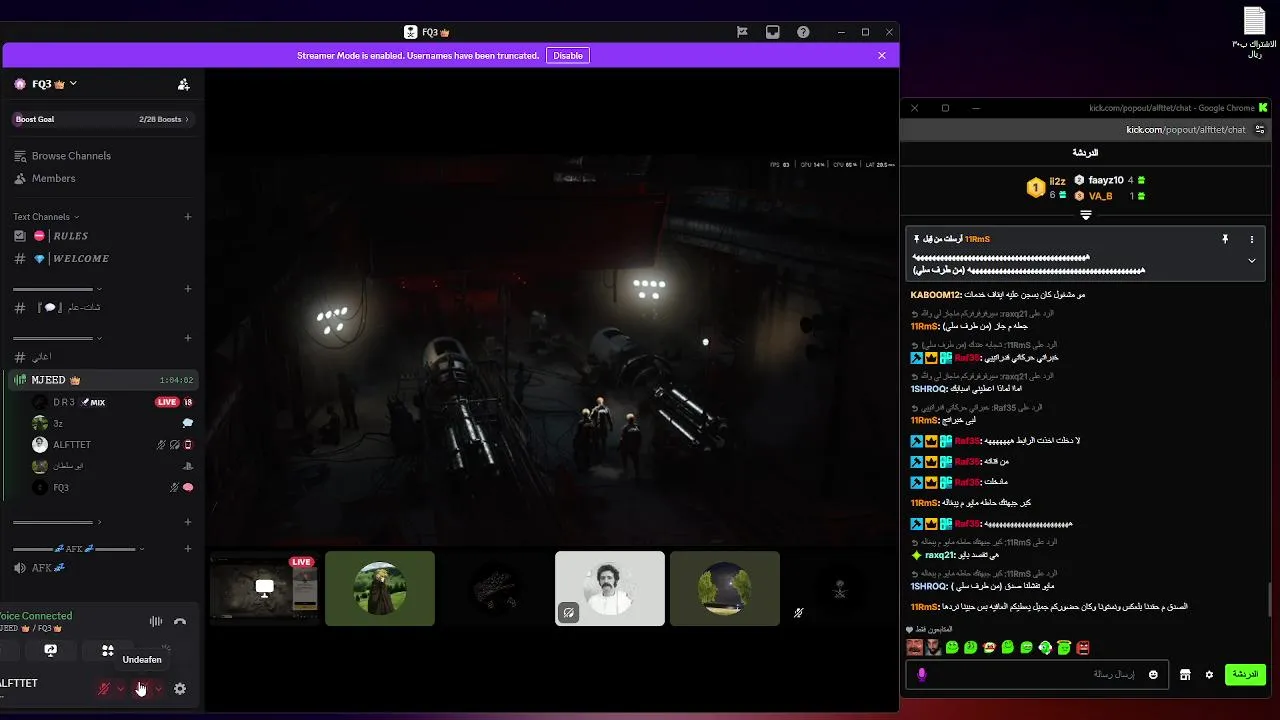The height and width of the screenshot is (720, 1280).
Task: Select the live stream thumbnail tile
Action: coord(265,588)
